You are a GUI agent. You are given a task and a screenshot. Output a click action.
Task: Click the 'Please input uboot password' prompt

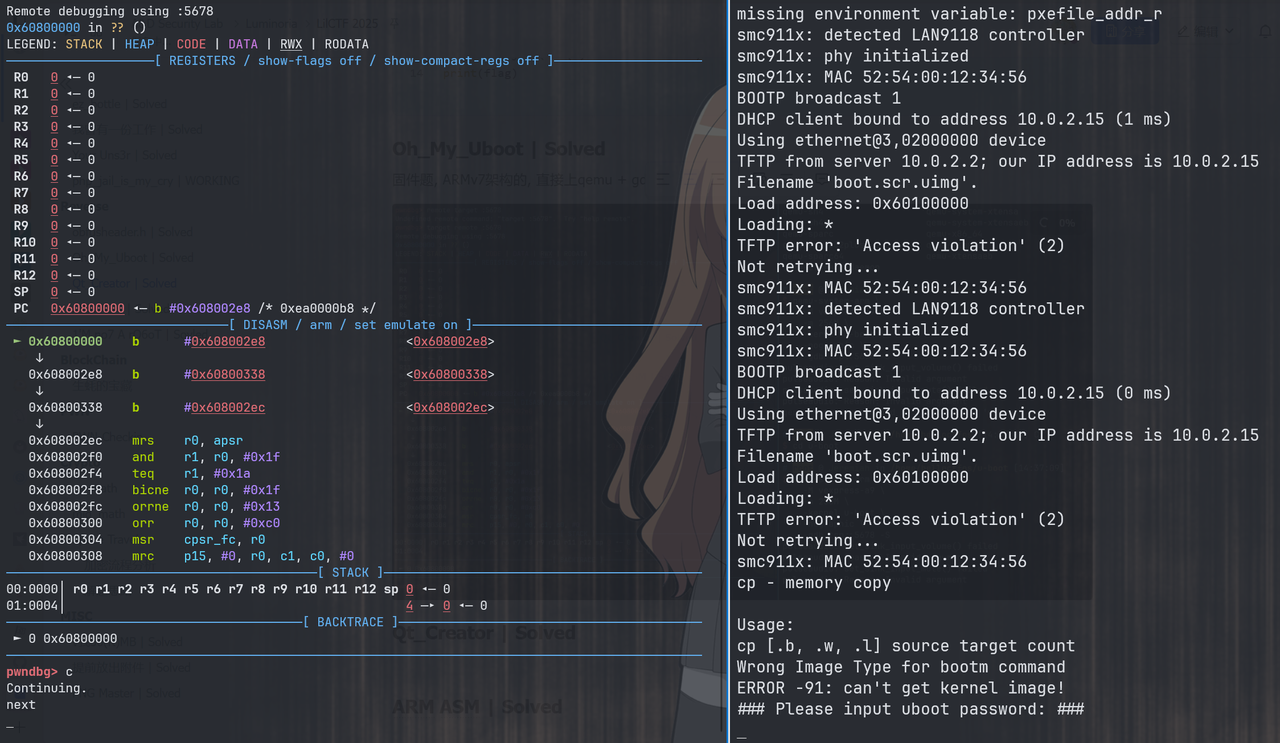pos(910,709)
